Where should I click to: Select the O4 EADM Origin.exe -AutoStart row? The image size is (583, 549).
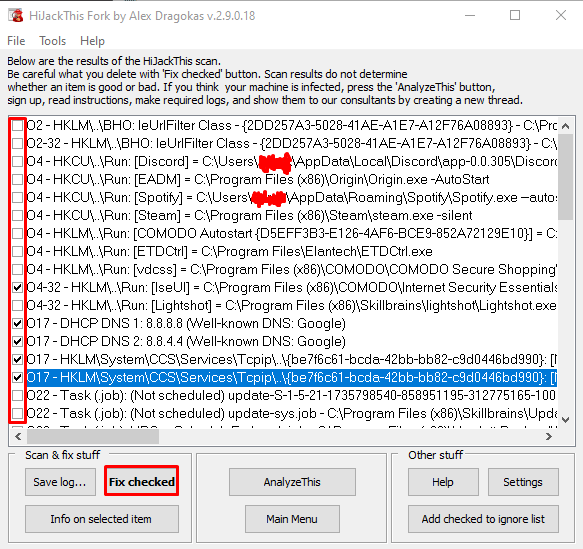(258, 180)
